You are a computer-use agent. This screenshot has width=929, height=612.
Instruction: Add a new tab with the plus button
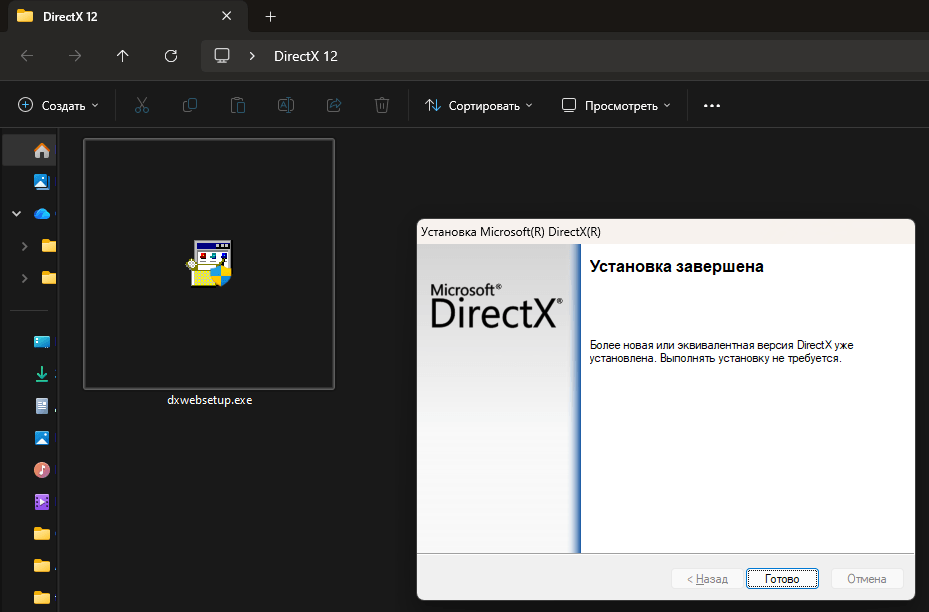[270, 17]
